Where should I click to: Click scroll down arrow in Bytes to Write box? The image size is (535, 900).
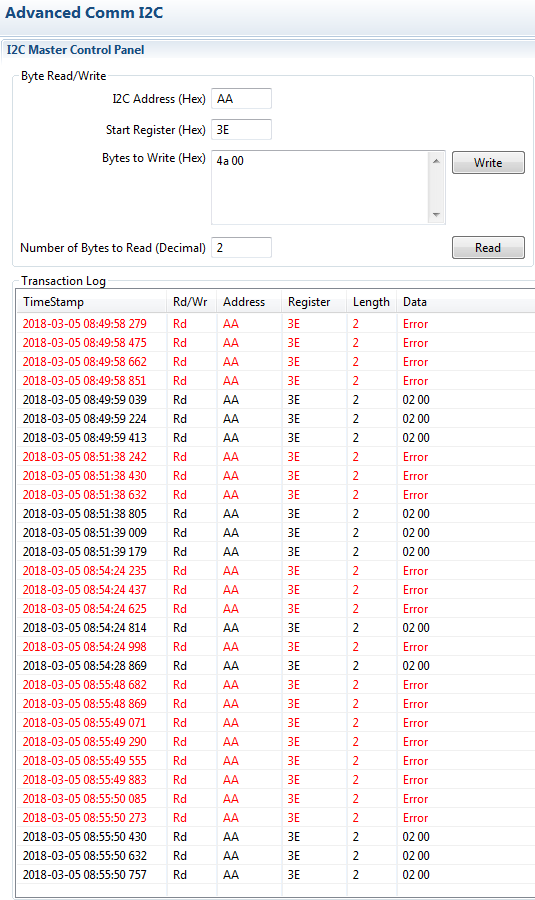point(436,215)
